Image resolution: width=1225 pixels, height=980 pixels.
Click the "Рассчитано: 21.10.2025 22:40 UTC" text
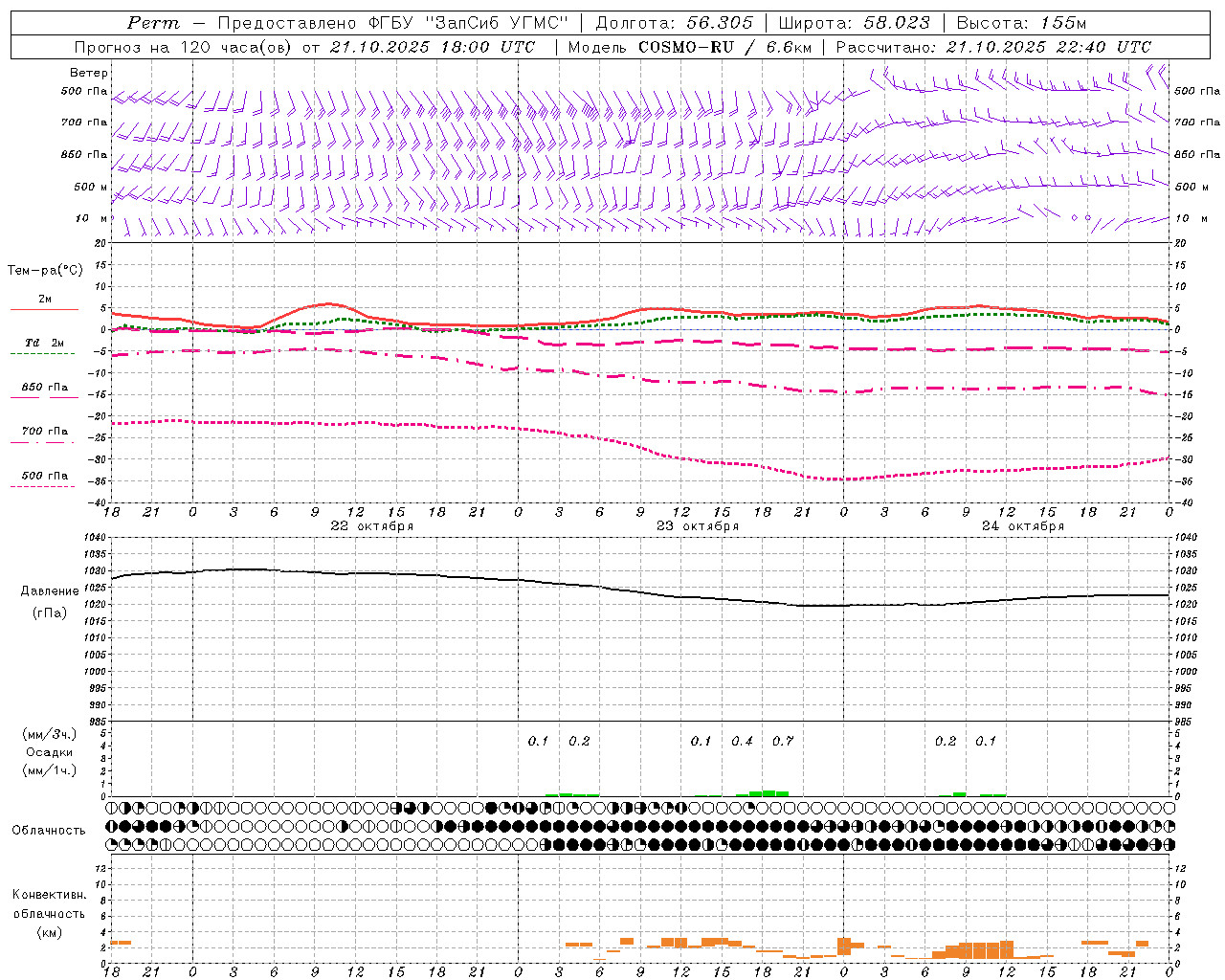click(x=993, y=47)
